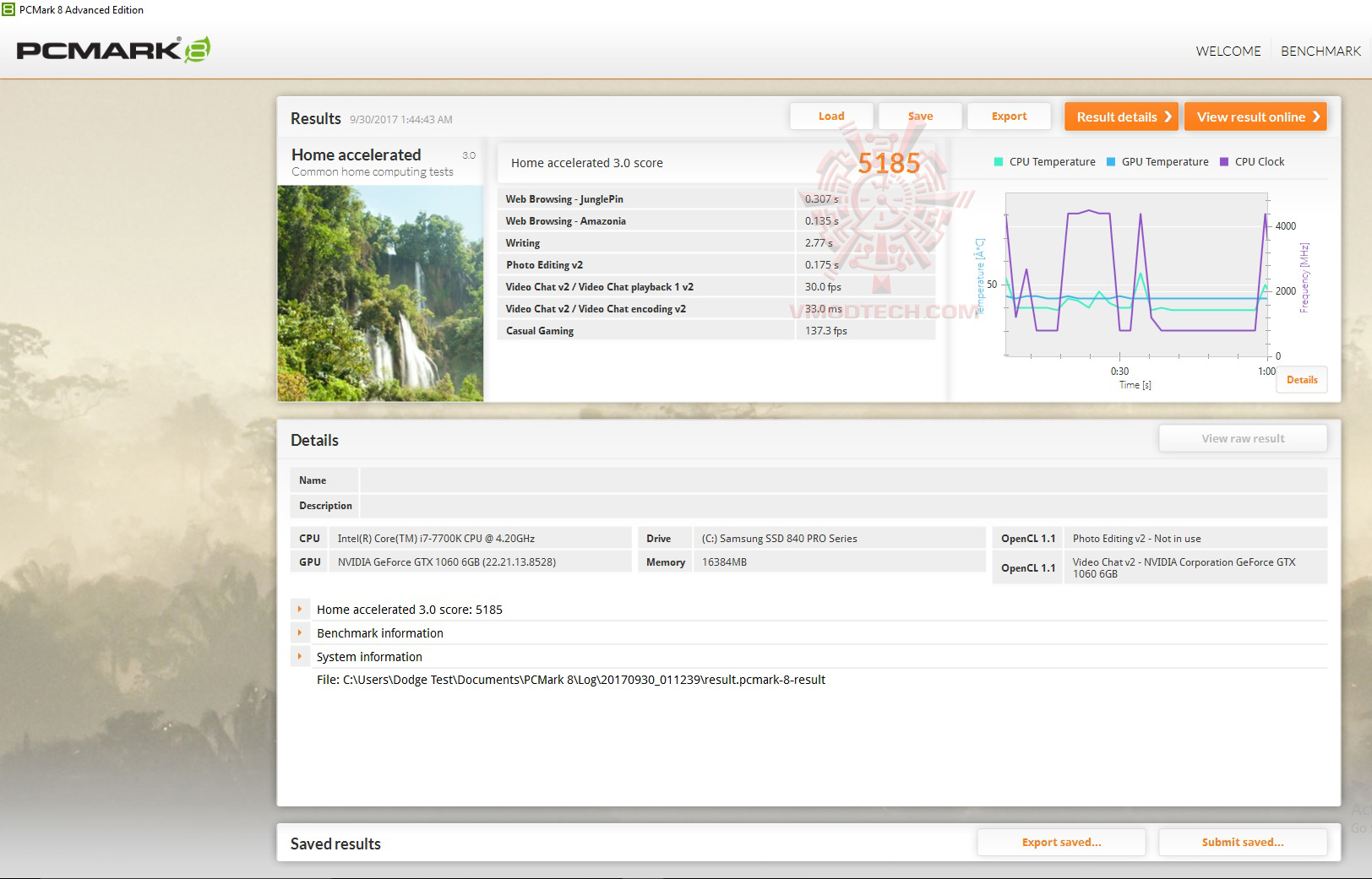The height and width of the screenshot is (879, 1372).
Task: Click the Home accelerated 3.0 score label
Action: [x=586, y=163]
